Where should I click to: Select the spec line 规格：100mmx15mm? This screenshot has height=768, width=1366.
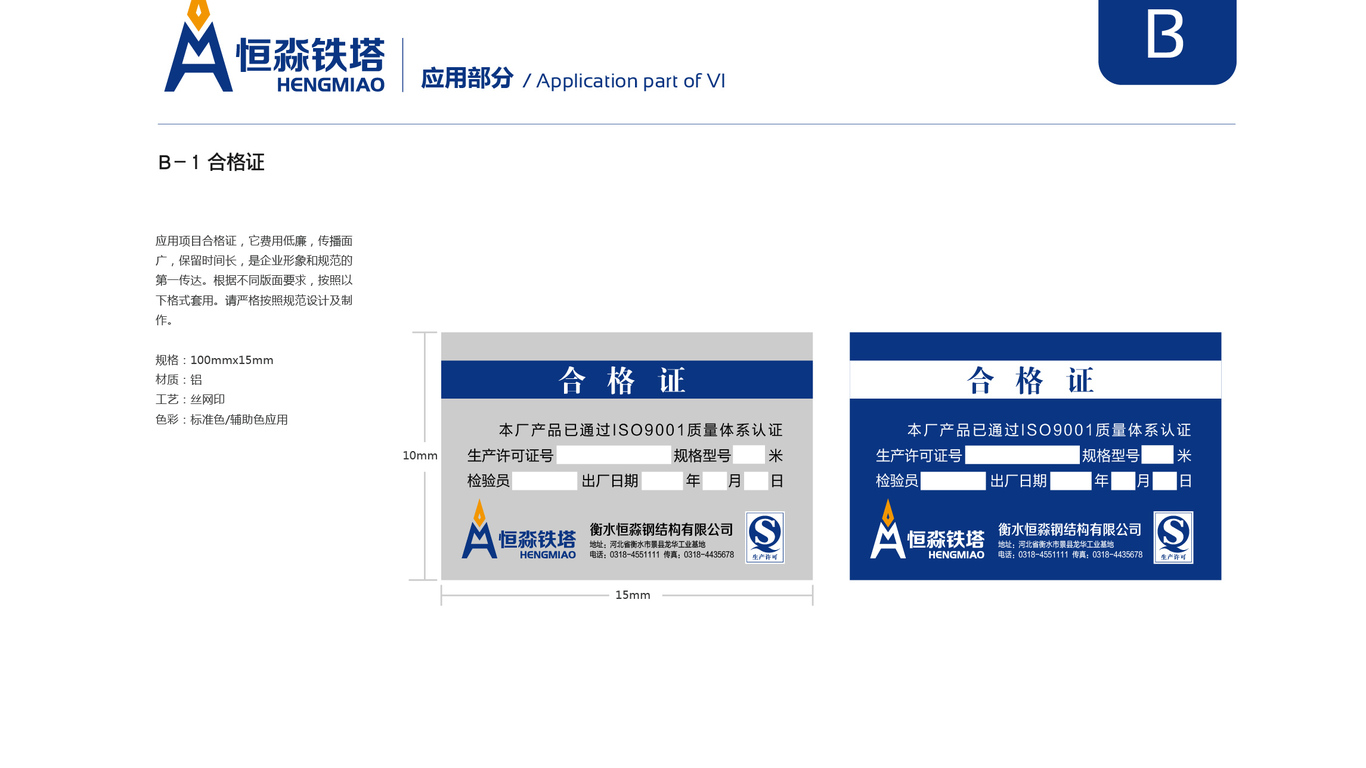pos(214,360)
